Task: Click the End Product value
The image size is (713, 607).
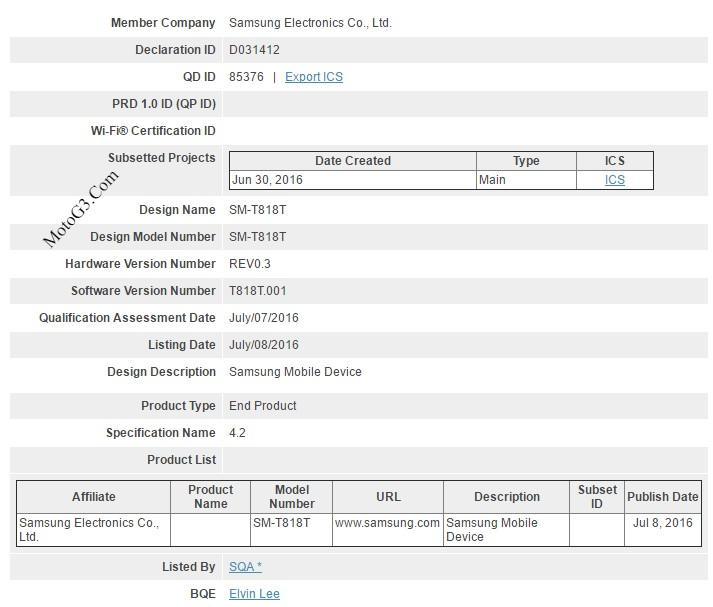Action: [262, 406]
